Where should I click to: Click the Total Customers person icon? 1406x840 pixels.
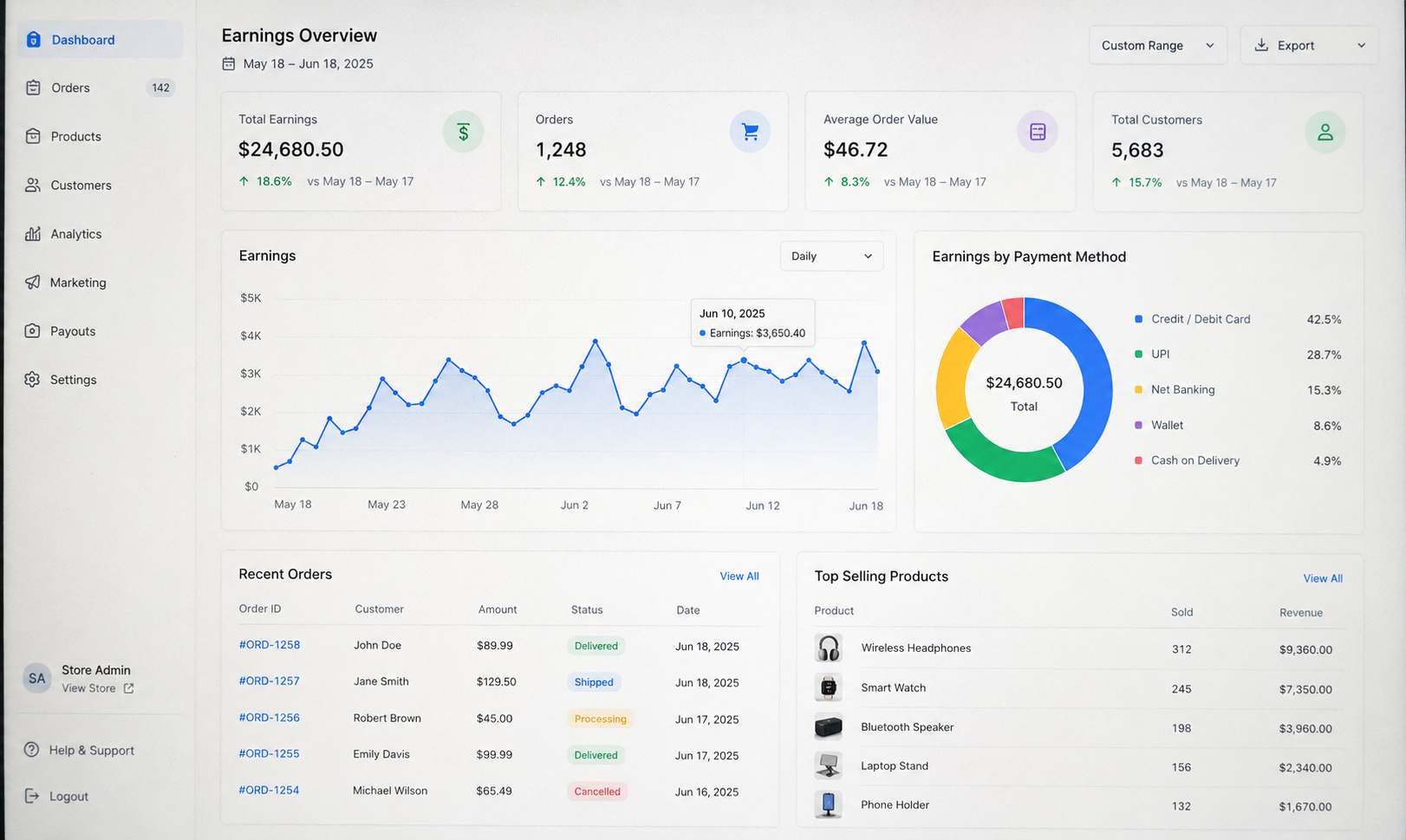click(1325, 133)
